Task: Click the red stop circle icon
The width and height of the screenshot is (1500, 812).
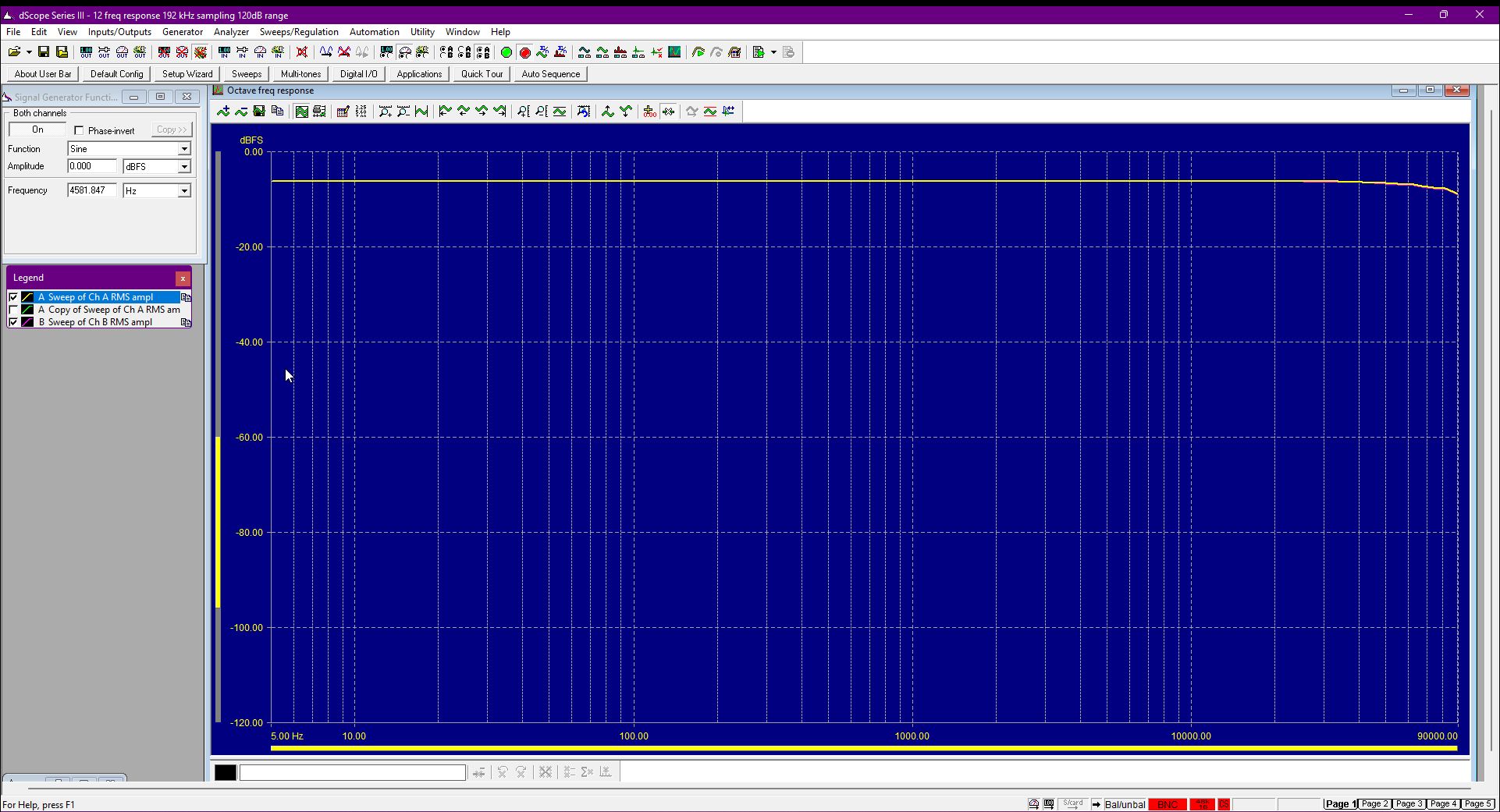Action: tap(525, 52)
